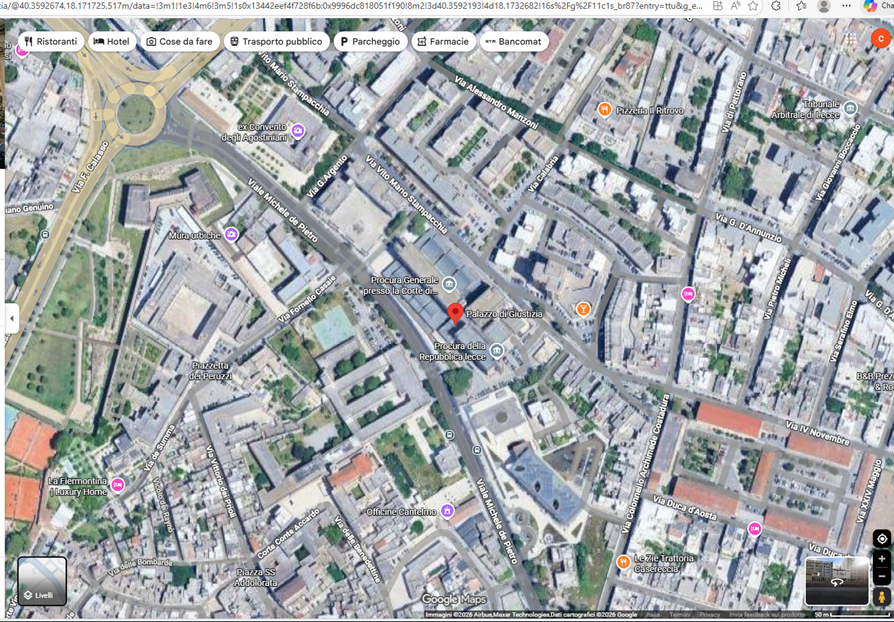Click the red Palazzo di Giustizia pin

click(x=455, y=314)
